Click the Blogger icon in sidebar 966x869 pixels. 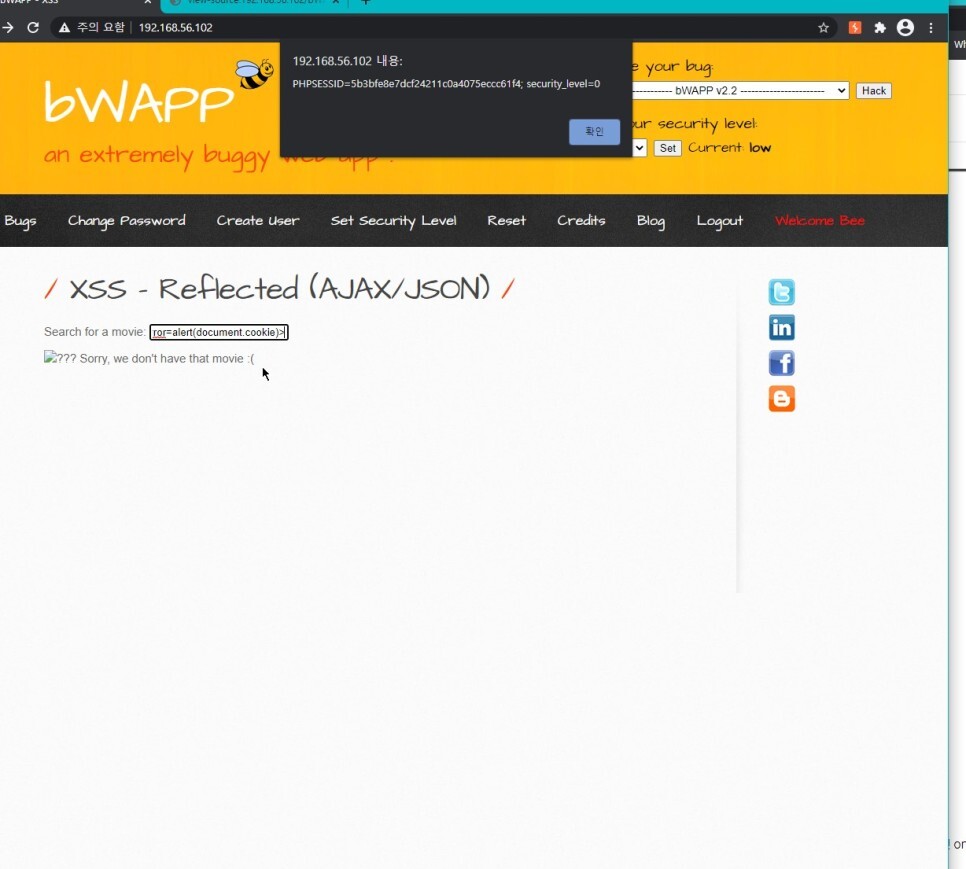781,398
